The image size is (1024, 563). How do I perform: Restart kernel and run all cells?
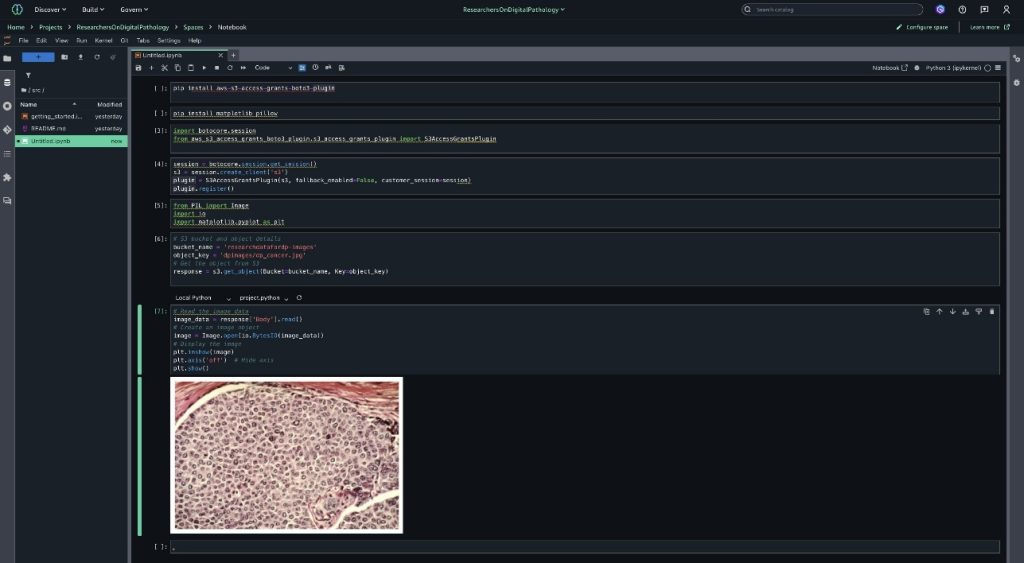click(243, 68)
